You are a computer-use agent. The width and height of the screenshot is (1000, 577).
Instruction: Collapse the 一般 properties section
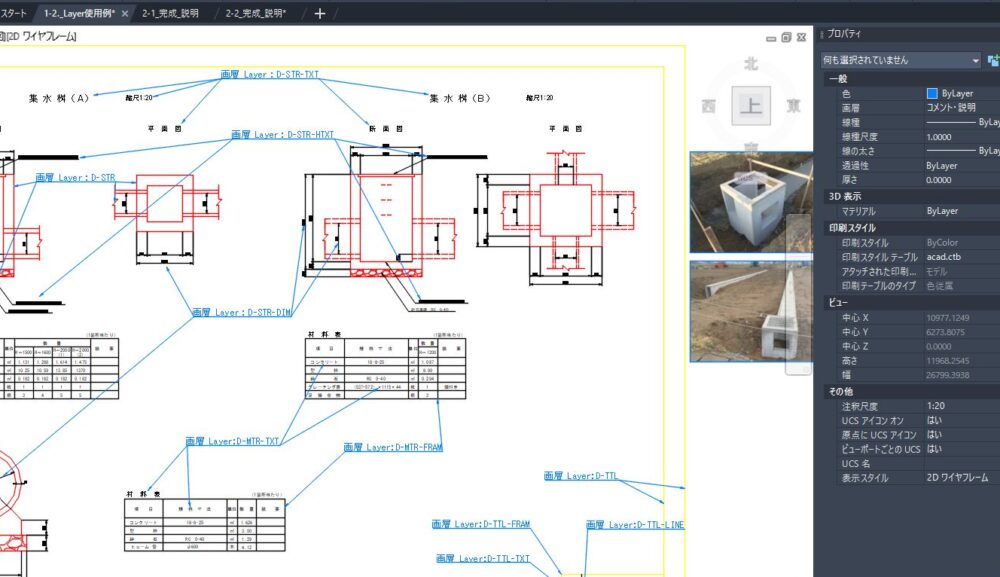838,78
